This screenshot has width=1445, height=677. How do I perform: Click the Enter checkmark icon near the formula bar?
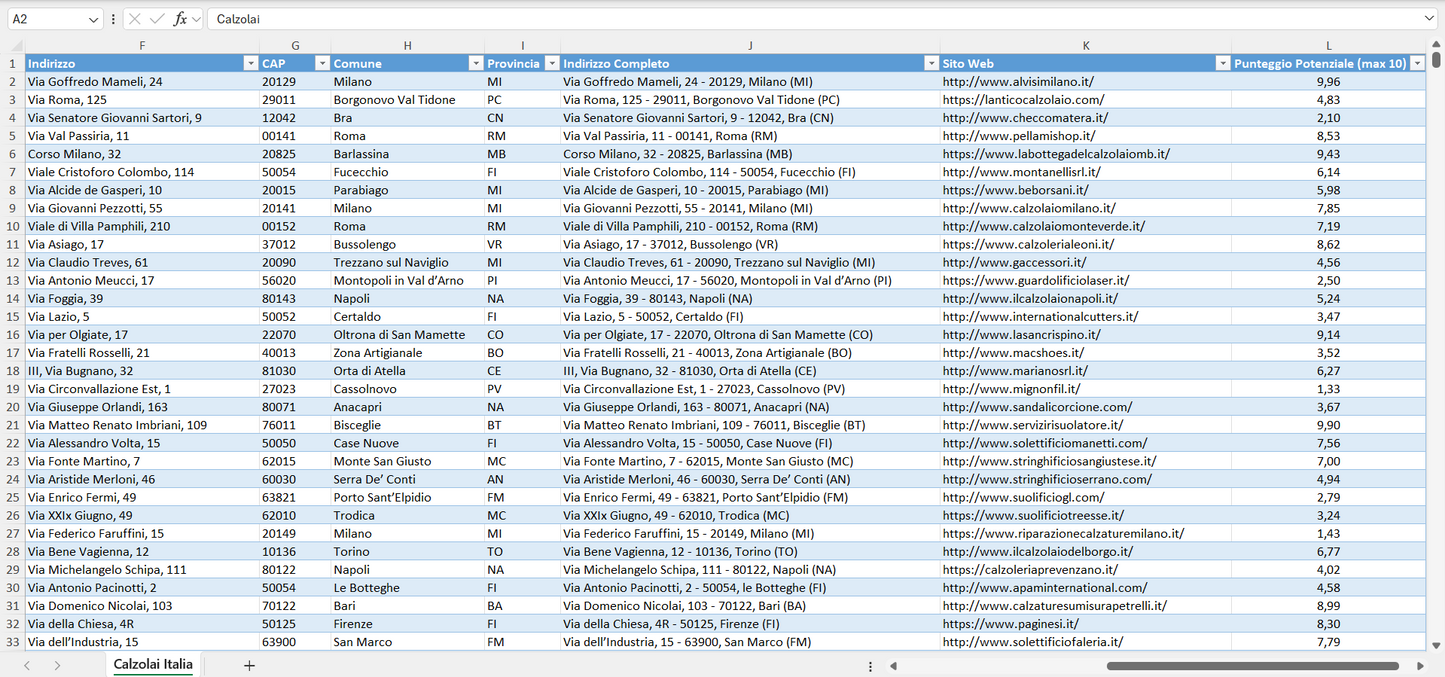157,18
